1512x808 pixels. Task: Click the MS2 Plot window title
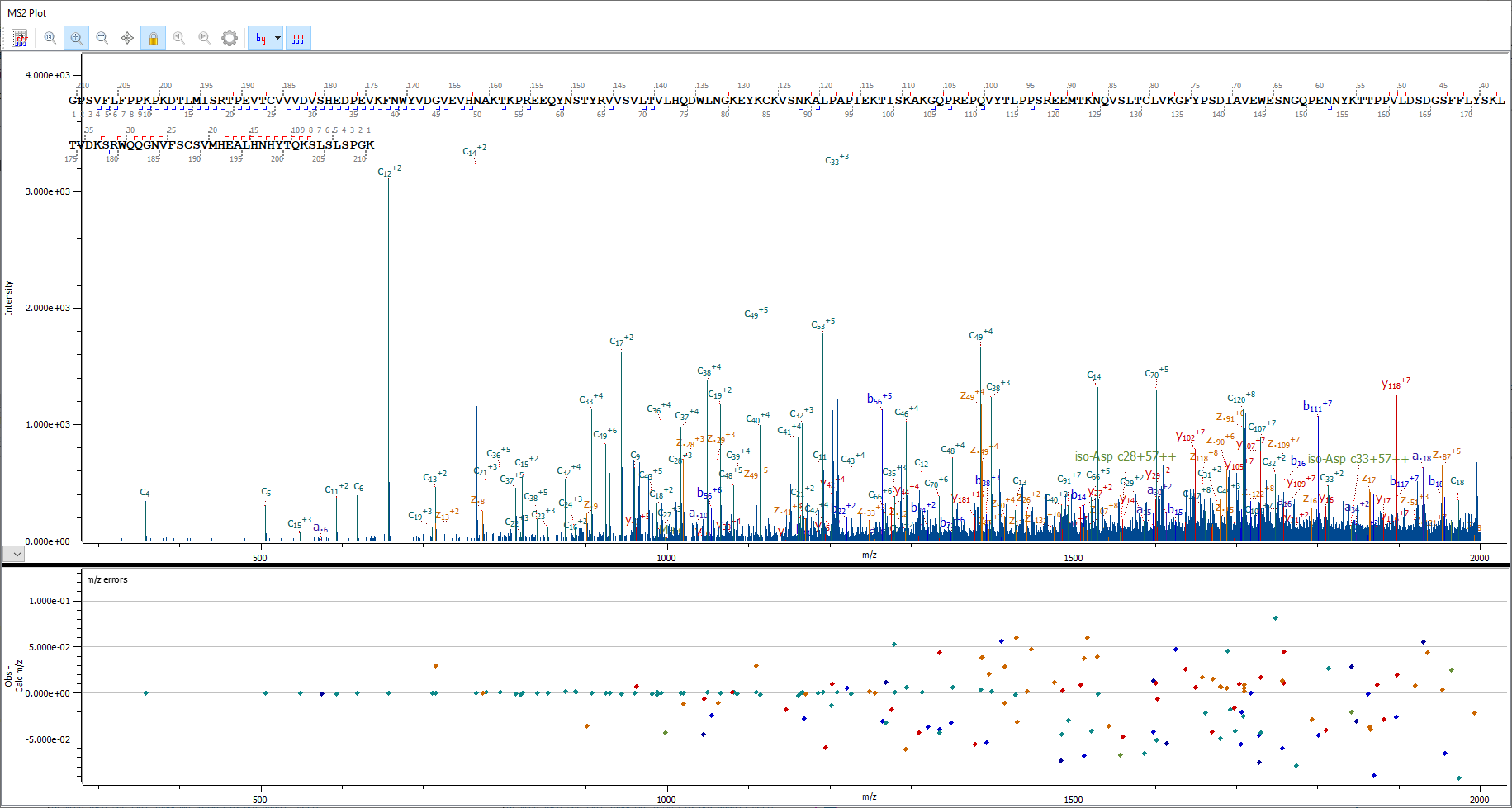point(27,12)
